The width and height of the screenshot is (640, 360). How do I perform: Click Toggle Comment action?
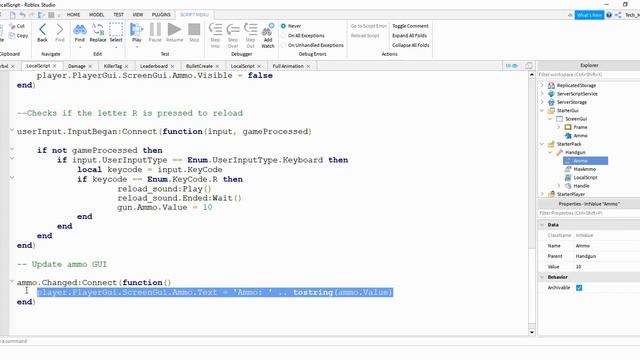[410, 26]
